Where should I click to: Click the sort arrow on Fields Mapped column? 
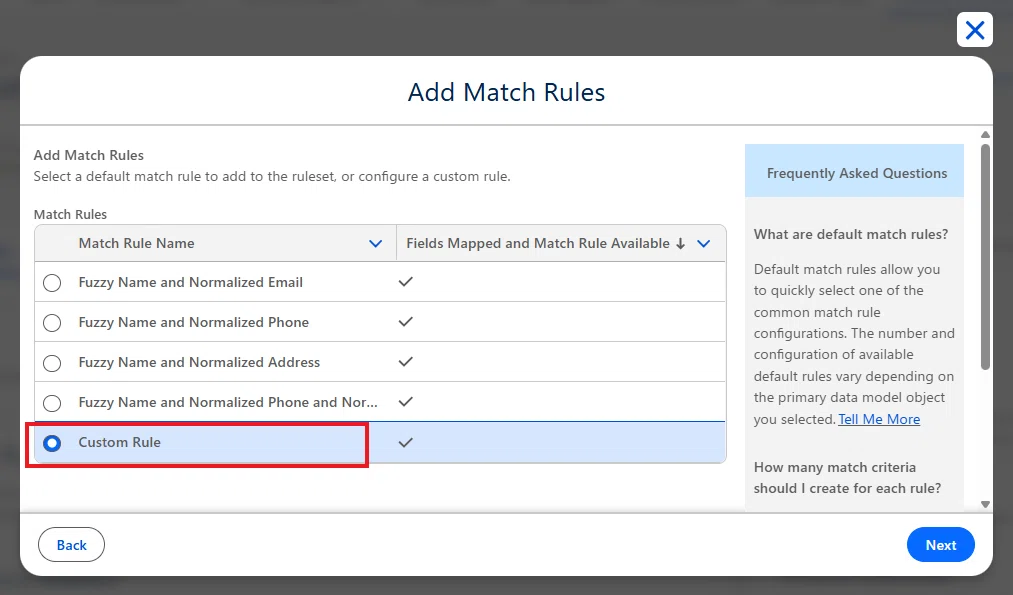680,244
